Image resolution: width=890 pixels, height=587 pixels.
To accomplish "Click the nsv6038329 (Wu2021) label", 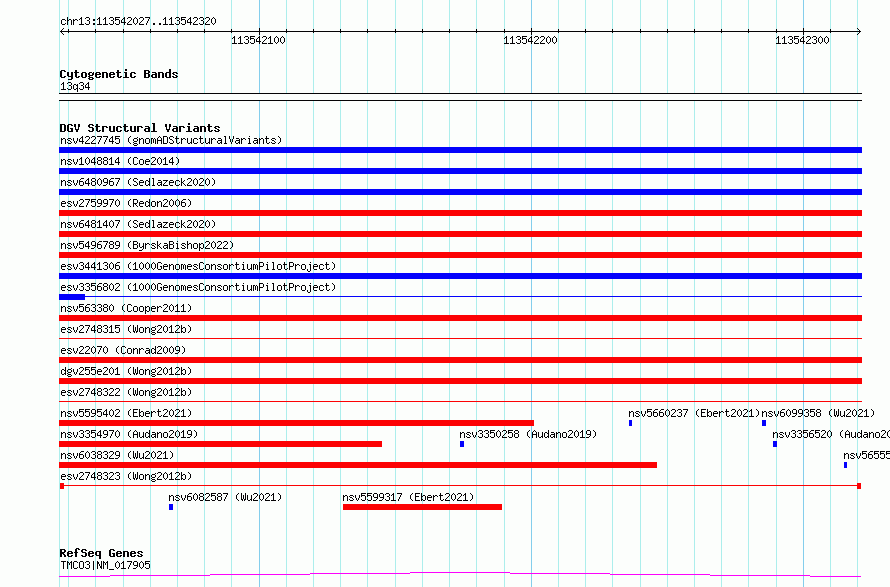I will click(x=117, y=455).
